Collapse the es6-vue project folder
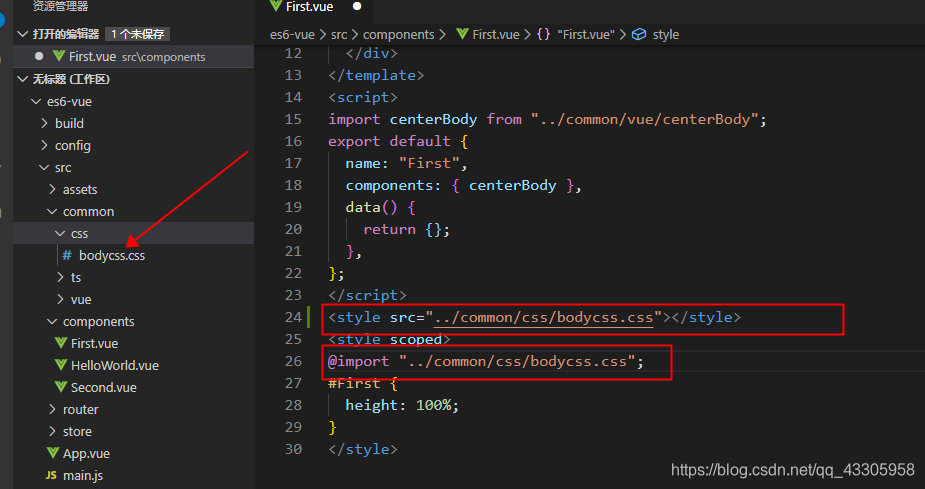Image resolution: width=925 pixels, height=489 pixels. click(x=36, y=101)
